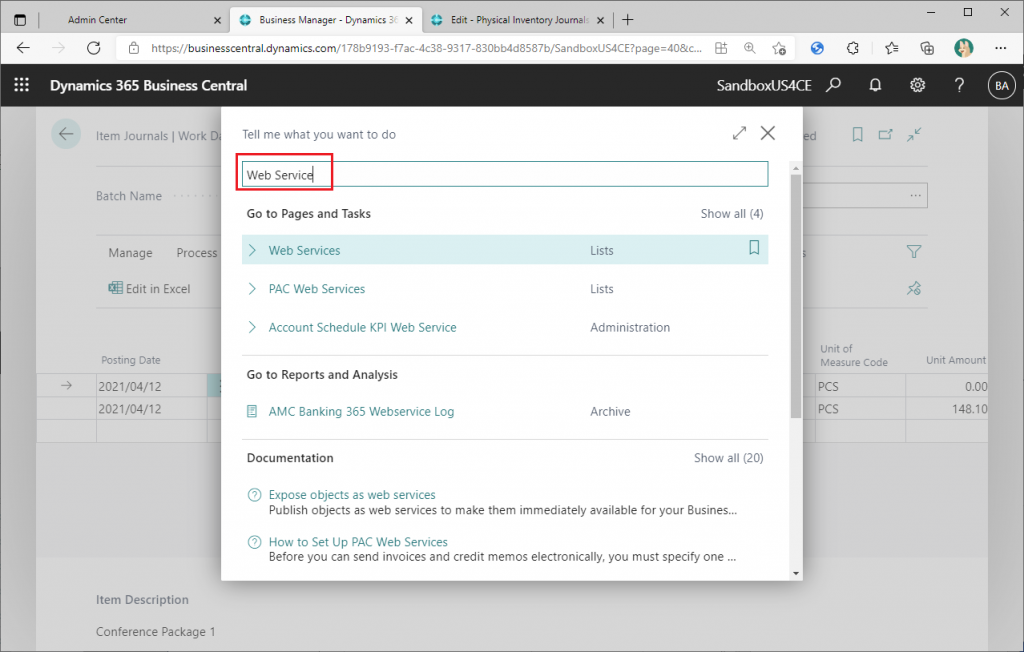Close the Tell Me search dialog
Viewport: 1024px width, 652px height.
pos(768,133)
